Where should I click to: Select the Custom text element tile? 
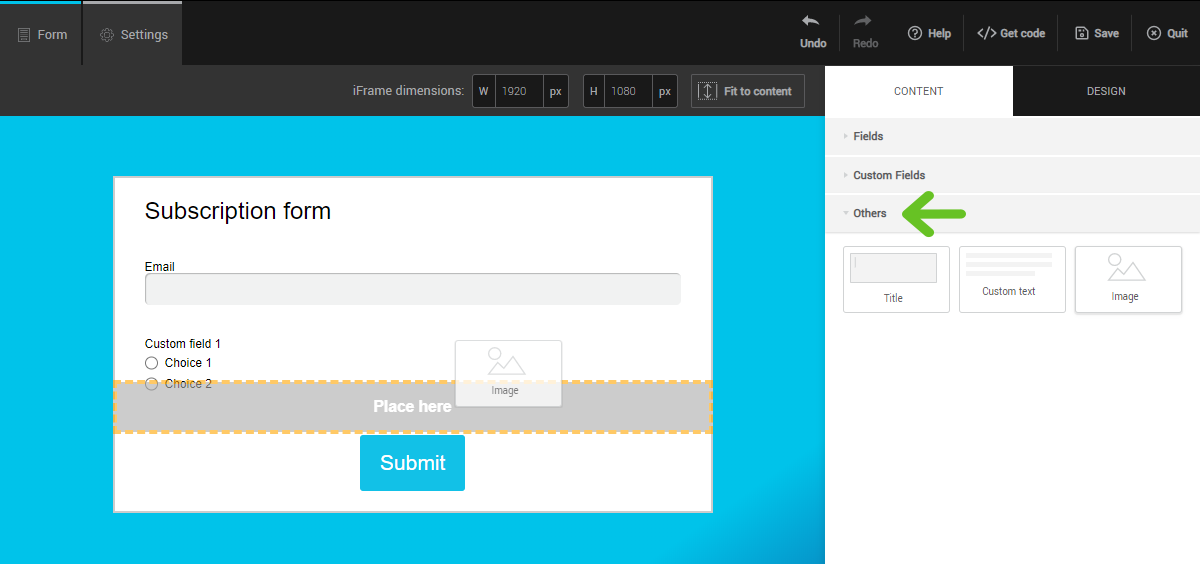tap(1012, 279)
